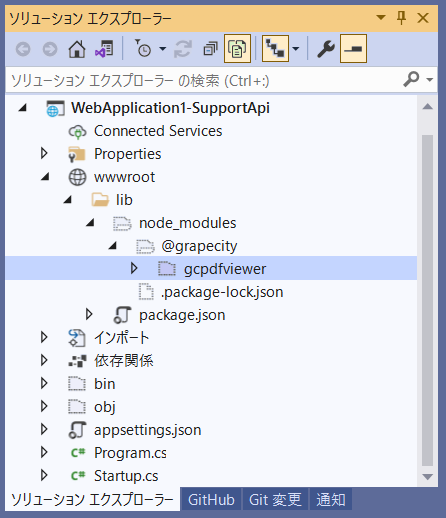Switch views using the Visual Studio solution icon
The width and height of the screenshot is (446, 518).
point(104,49)
